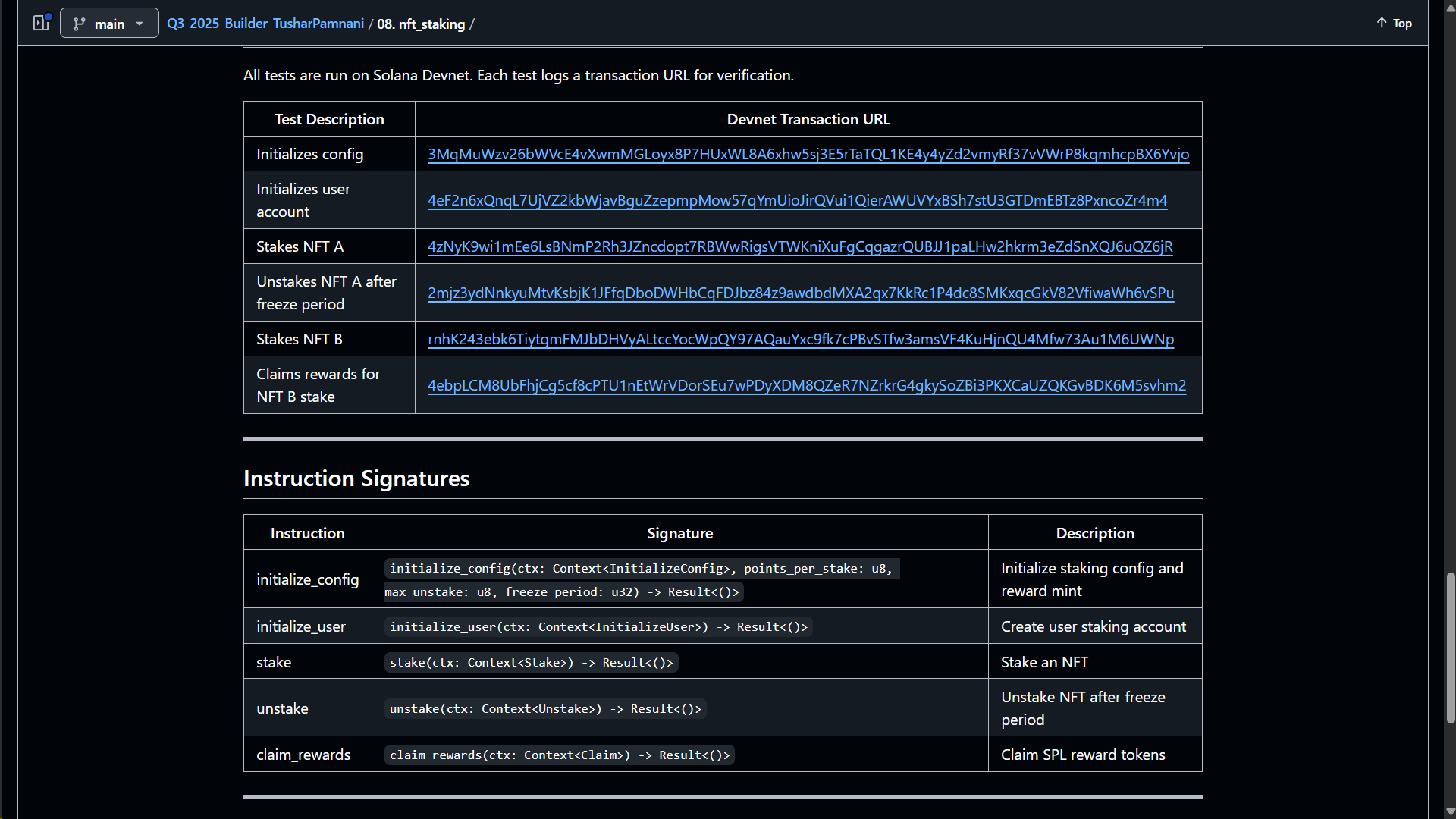Click the vertical scrollbar thumb
This screenshot has height=819, width=1456.
pos(1451,648)
